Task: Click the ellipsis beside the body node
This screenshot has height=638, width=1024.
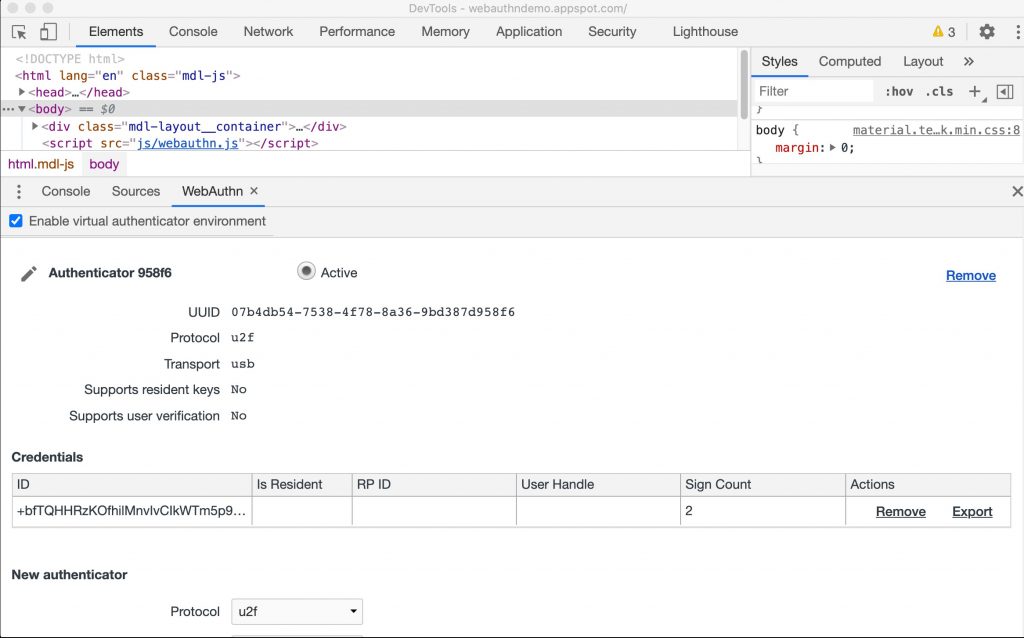Action: [8, 109]
